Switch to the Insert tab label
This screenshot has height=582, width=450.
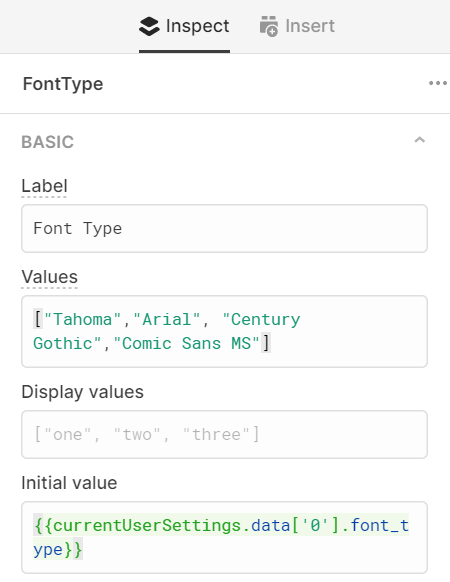(x=310, y=26)
